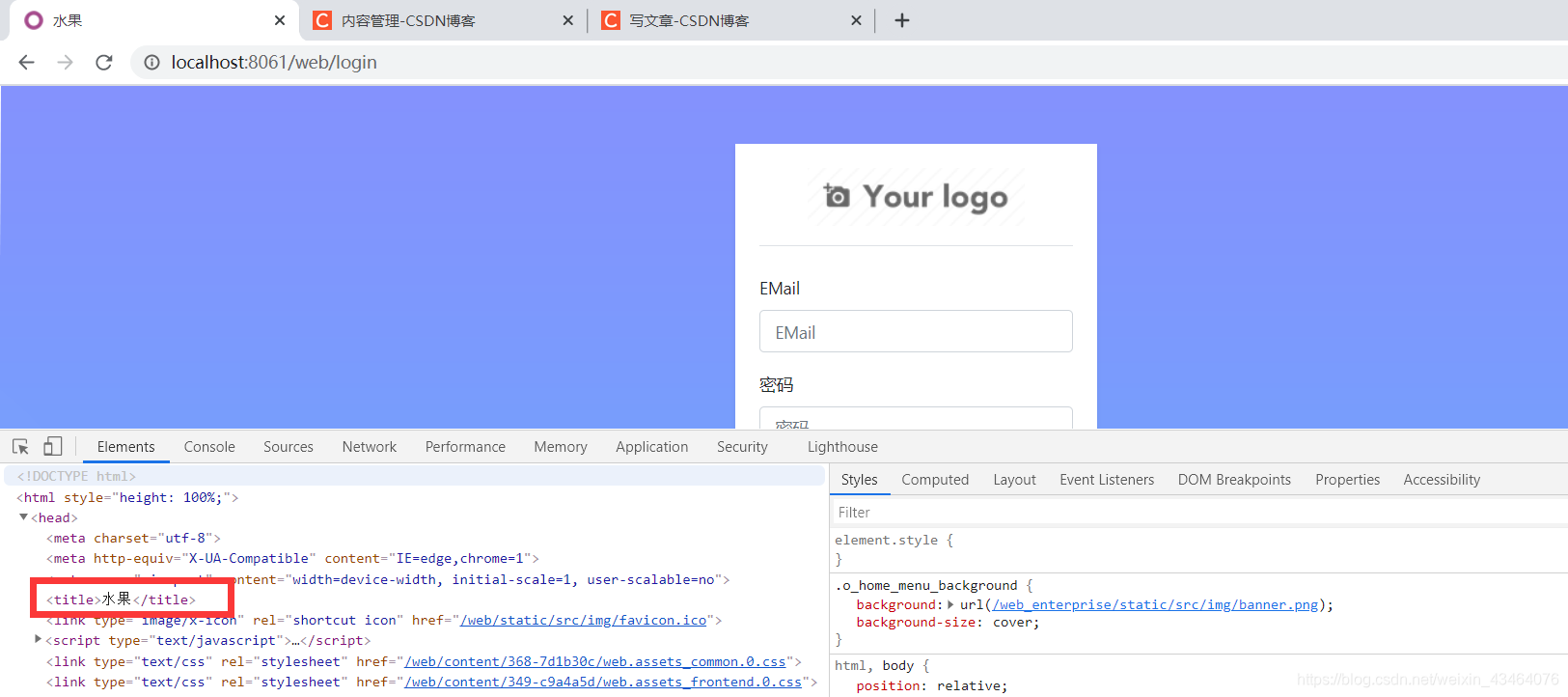Screen dimensions: 1568x697
Task: Open the web.assets_common.0.css link
Action: click(595, 661)
